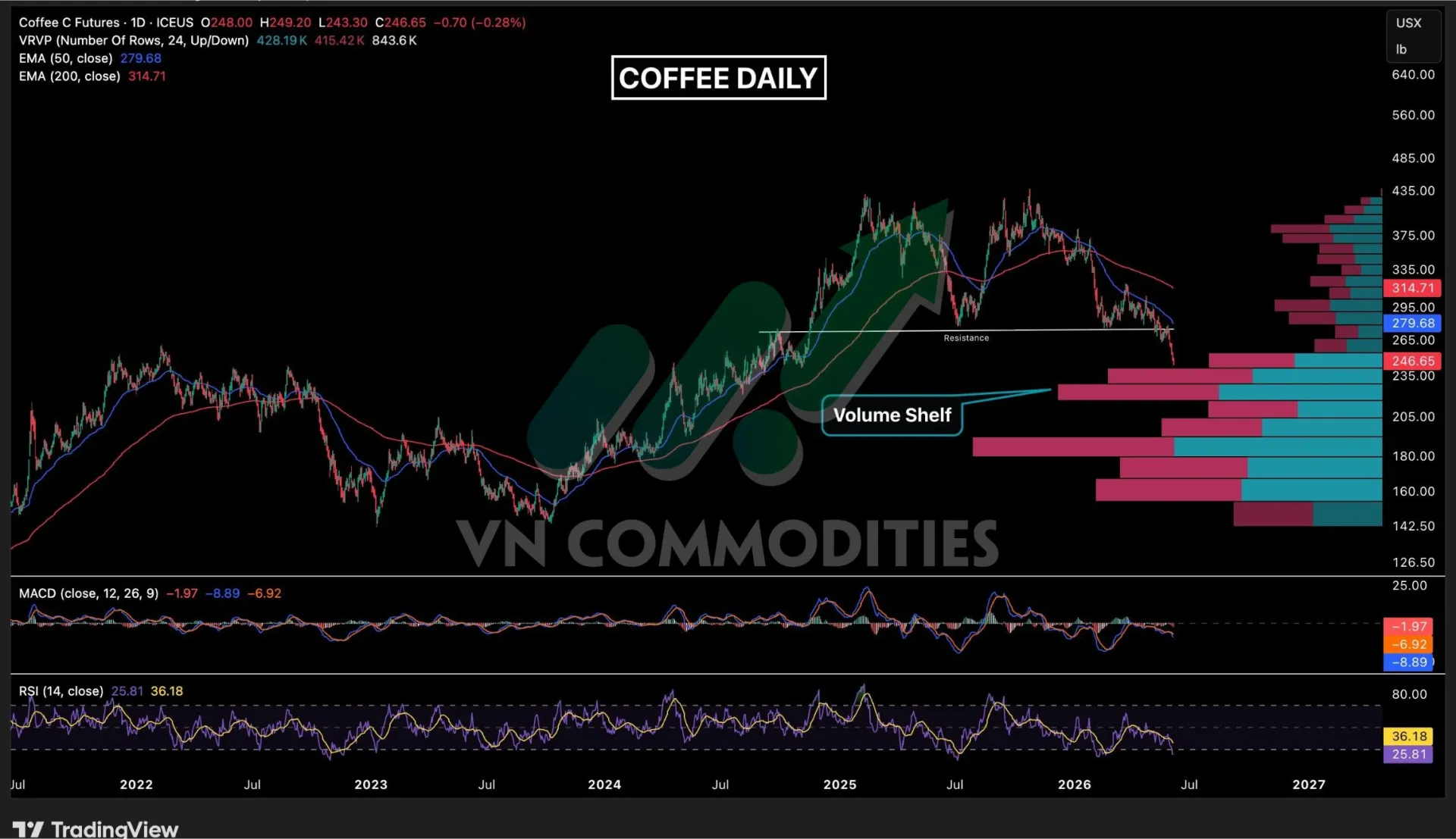Screen dimensions: 1456x839
Task: Click the 2026 time axis label
Action: [1075, 785]
